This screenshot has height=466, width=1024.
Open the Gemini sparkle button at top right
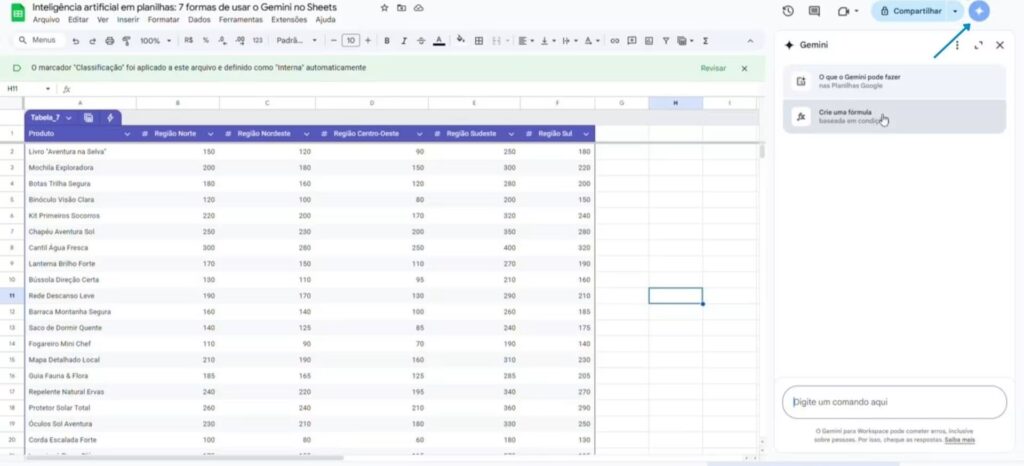979,11
